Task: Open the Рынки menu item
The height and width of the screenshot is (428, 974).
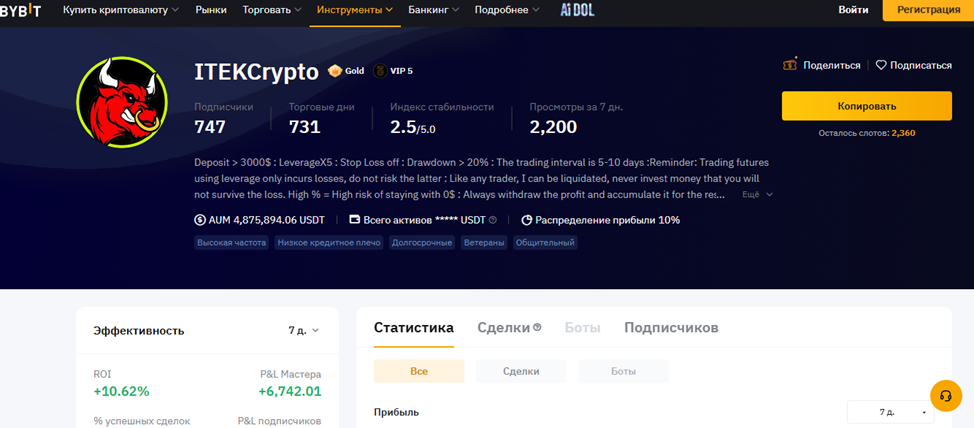Action: (211, 10)
